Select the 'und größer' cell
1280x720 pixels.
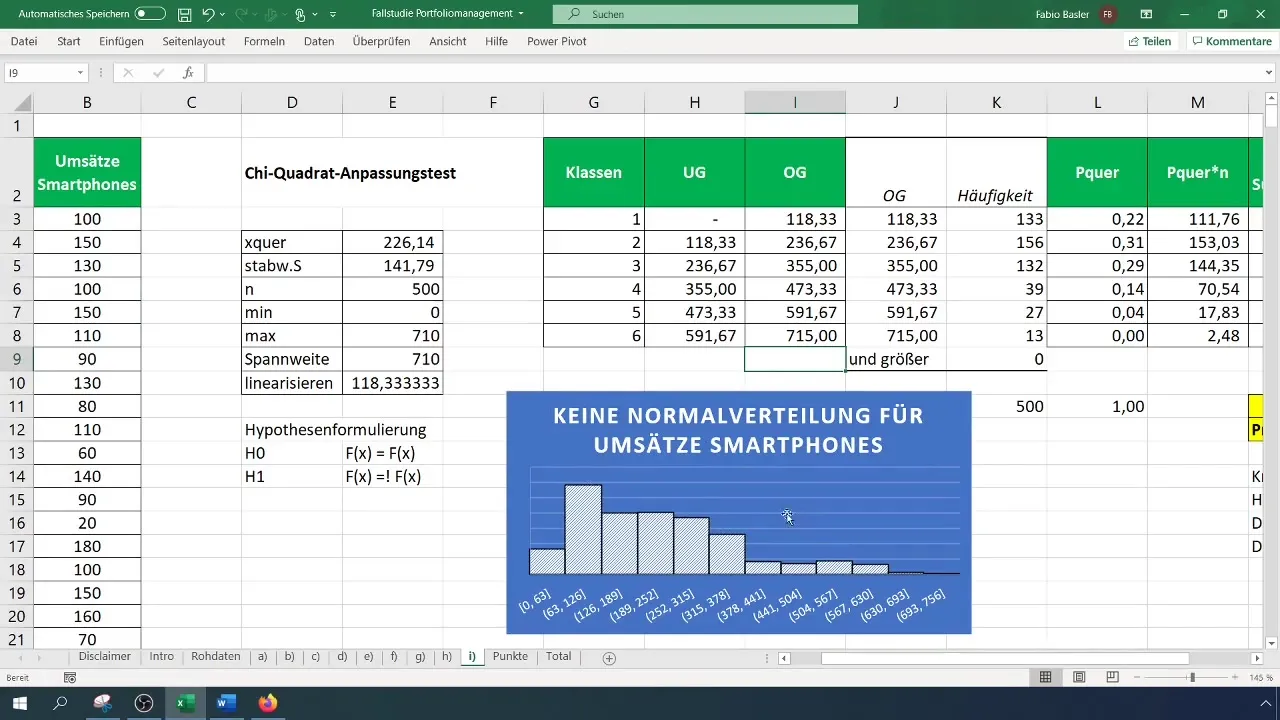(896, 359)
